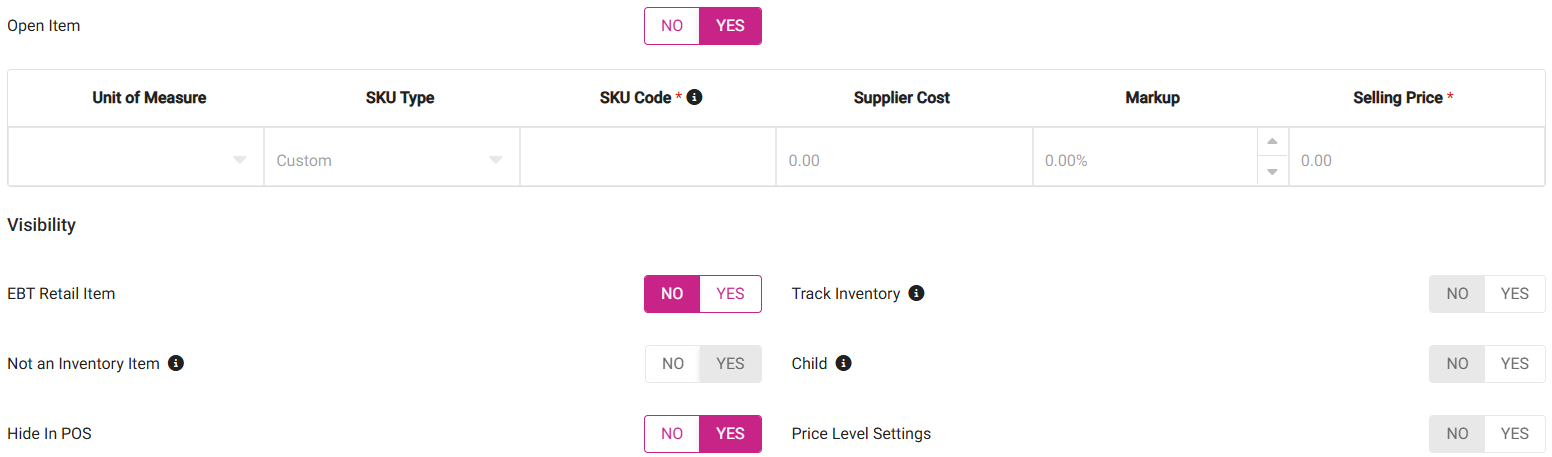Turn on Price Level Settings YES
Screen dimensions: 1552x457
(x=1515, y=434)
